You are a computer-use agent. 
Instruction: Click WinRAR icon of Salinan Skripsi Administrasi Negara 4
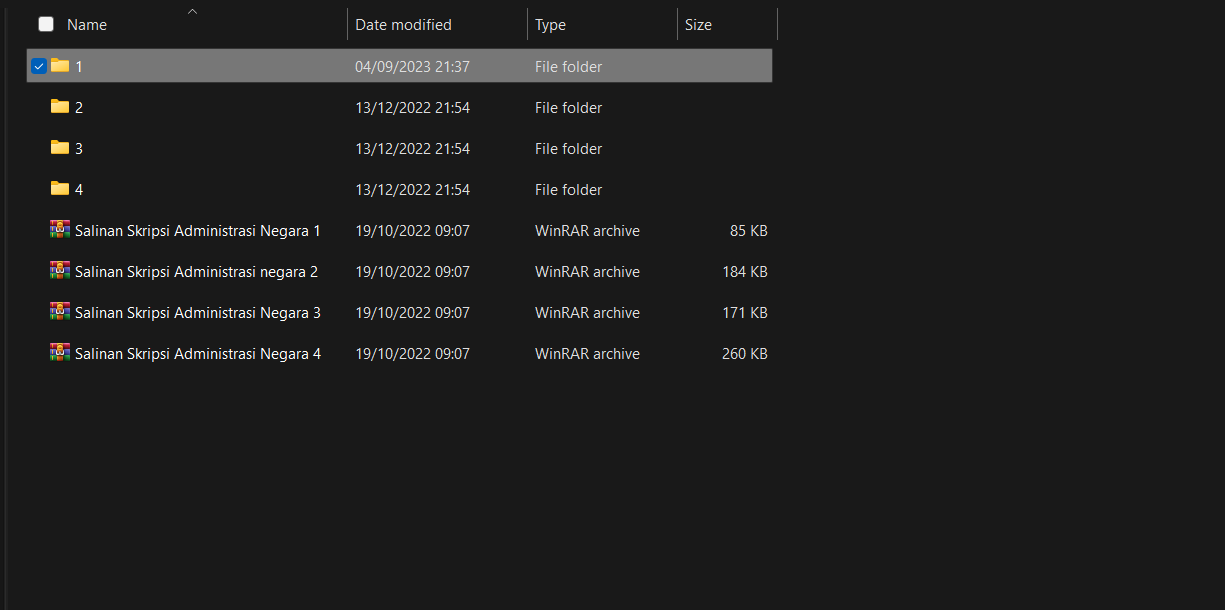click(x=60, y=353)
